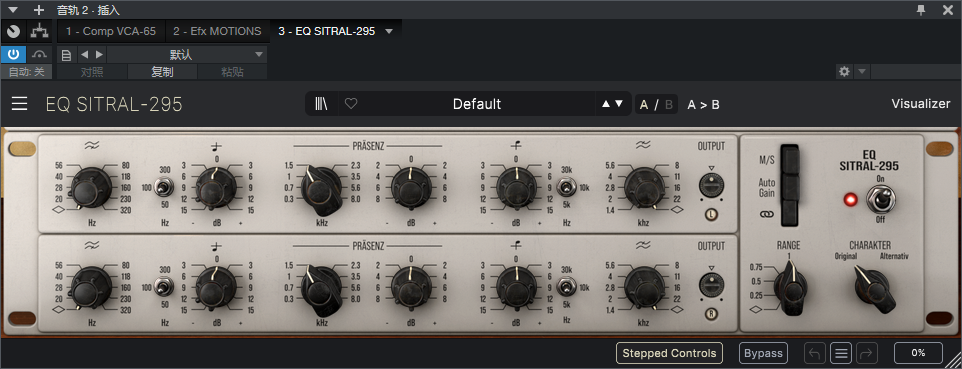Viewport: 962px width, 369px height.
Task: Add a new insert with plus icon
Action: [39, 10]
